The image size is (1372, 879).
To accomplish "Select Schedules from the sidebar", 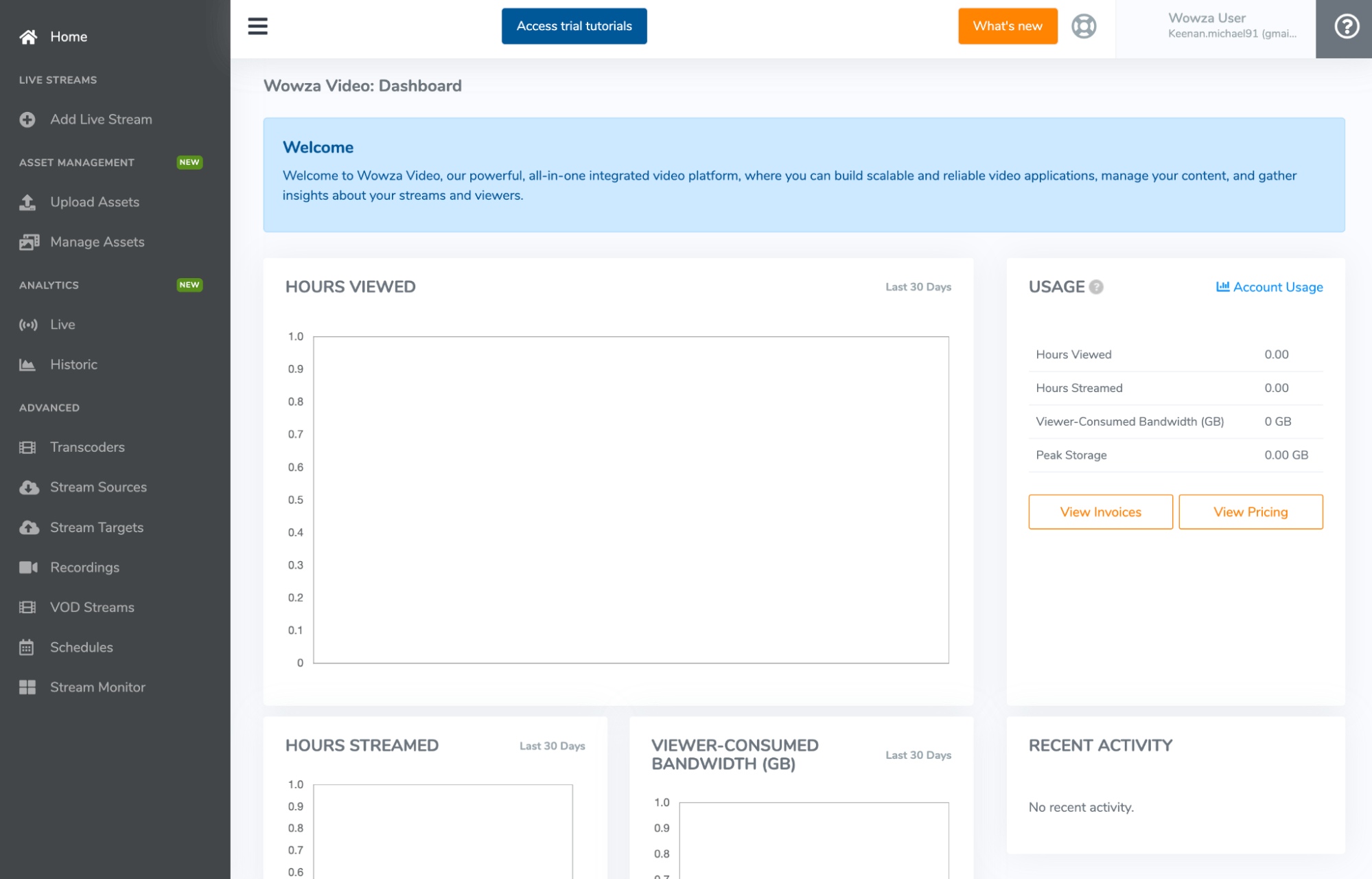I will pos(81,648).
